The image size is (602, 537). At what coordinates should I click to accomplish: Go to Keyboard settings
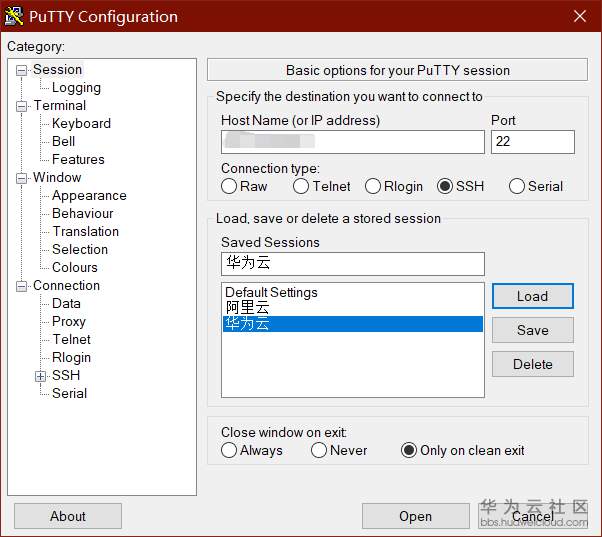(81, 124)
